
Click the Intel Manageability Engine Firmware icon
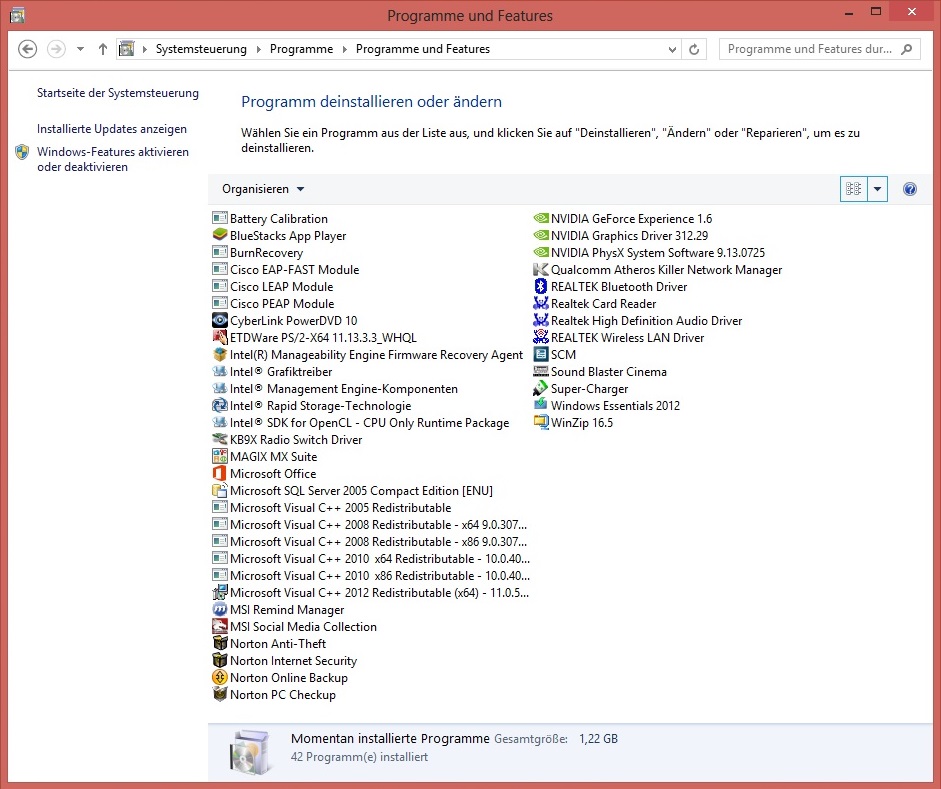point(220,355)
